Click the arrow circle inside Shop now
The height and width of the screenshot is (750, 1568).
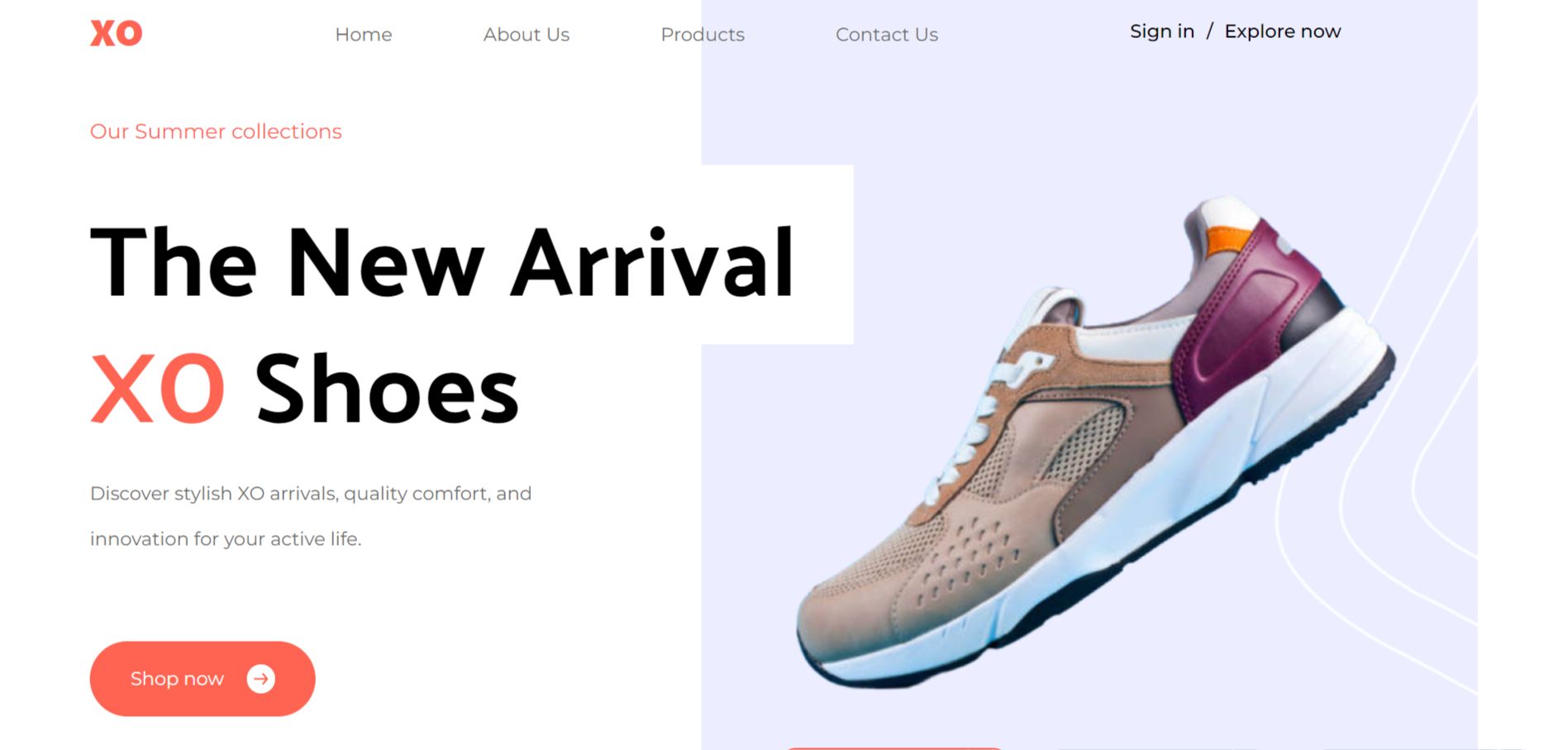pos(261,679)
